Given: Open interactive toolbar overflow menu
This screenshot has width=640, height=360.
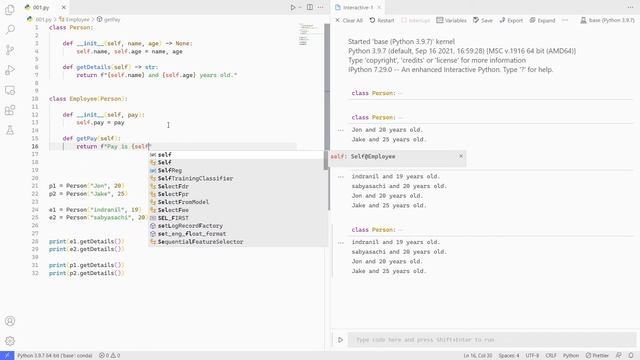Looking at the screenshot, I should (565, 20).
